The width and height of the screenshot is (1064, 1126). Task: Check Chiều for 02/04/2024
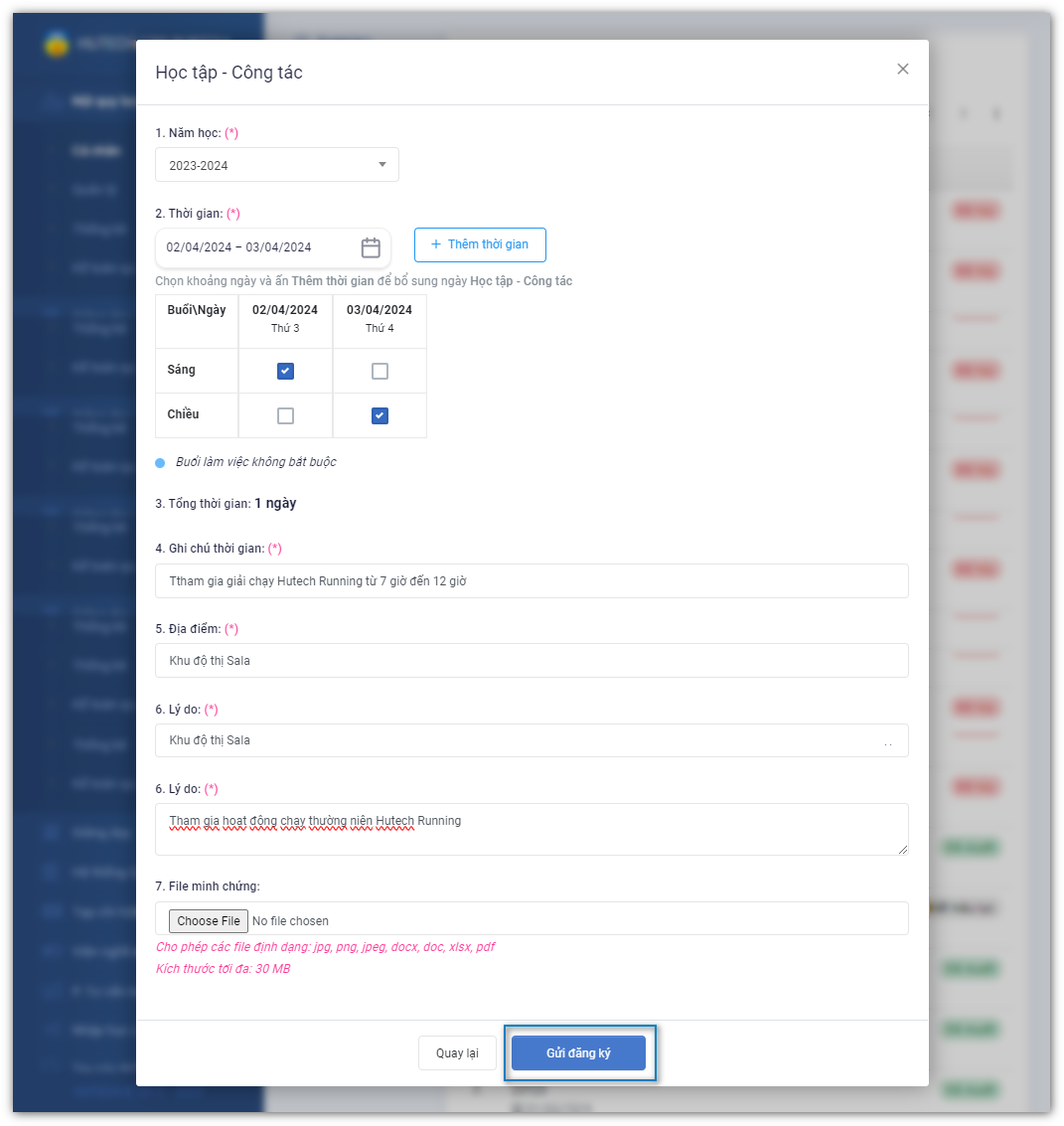tap(285, 415)
